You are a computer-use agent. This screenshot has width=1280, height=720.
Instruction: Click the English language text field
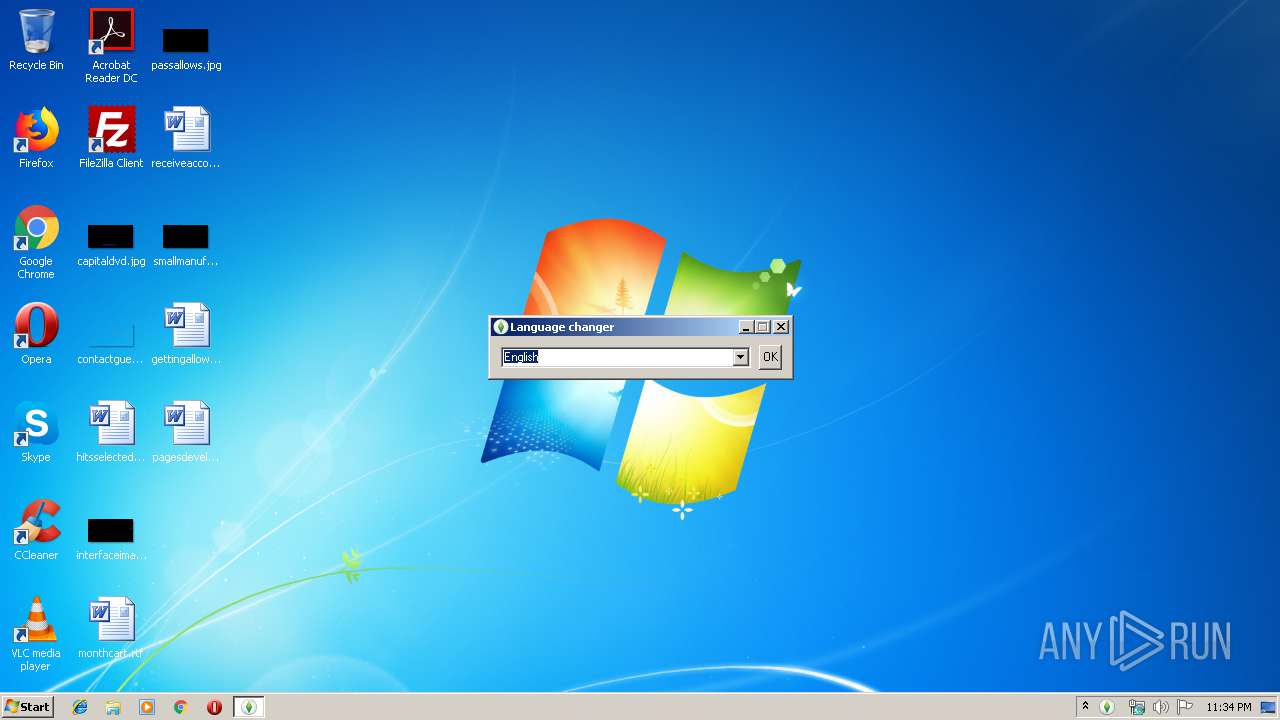point(617,357)
